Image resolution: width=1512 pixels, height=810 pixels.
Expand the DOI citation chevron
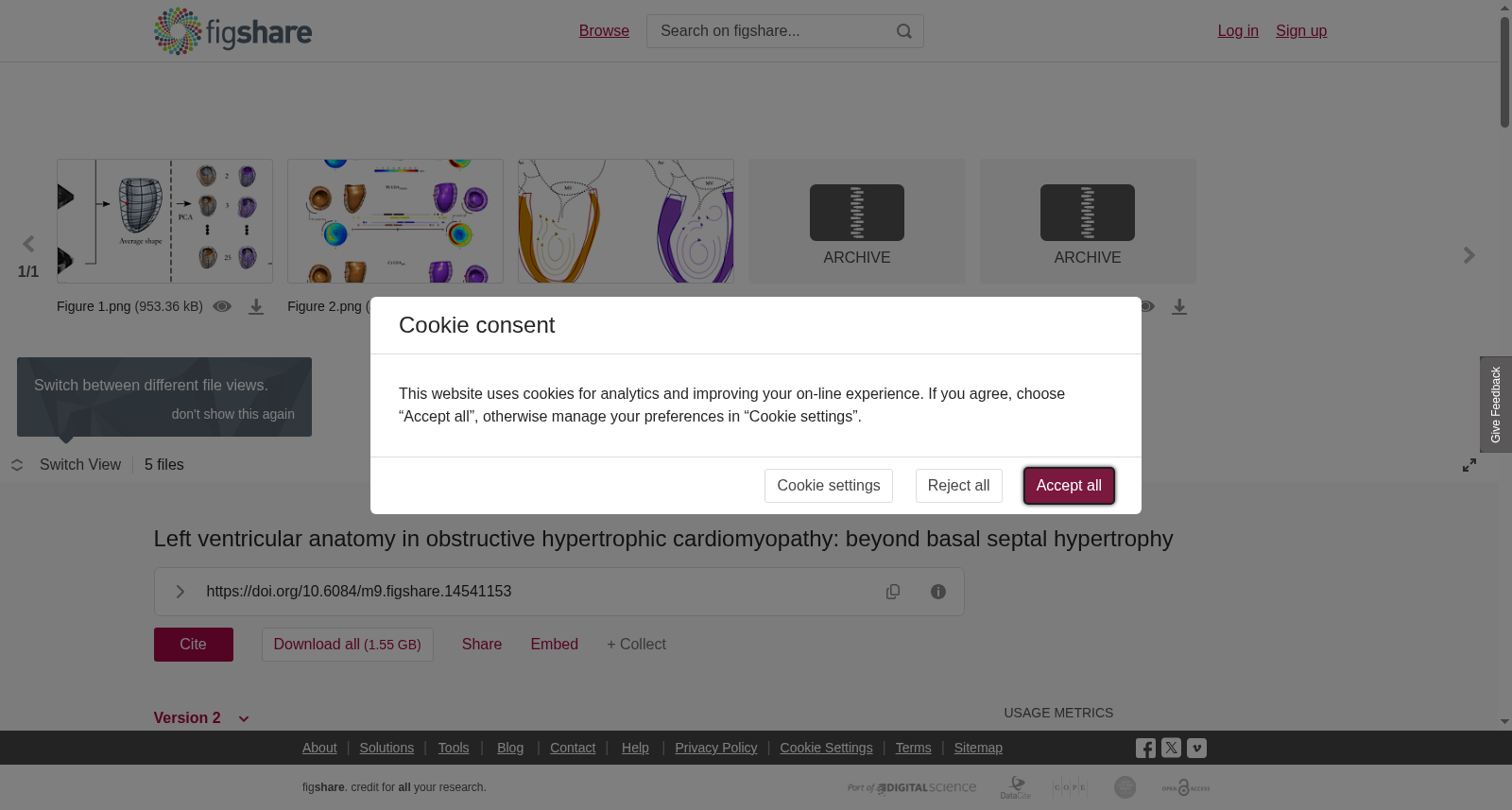pyautogui.click(x=180, y=592)
